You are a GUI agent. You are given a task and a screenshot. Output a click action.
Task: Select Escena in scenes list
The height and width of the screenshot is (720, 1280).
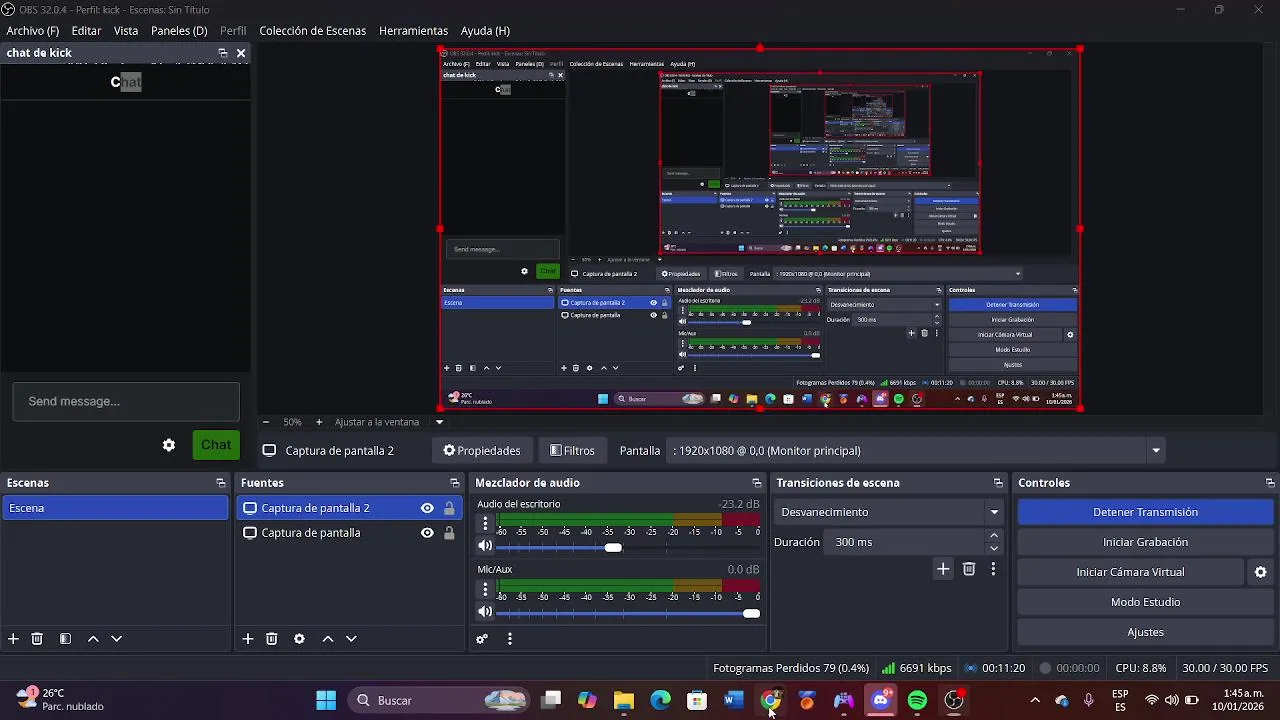(115, 508)
